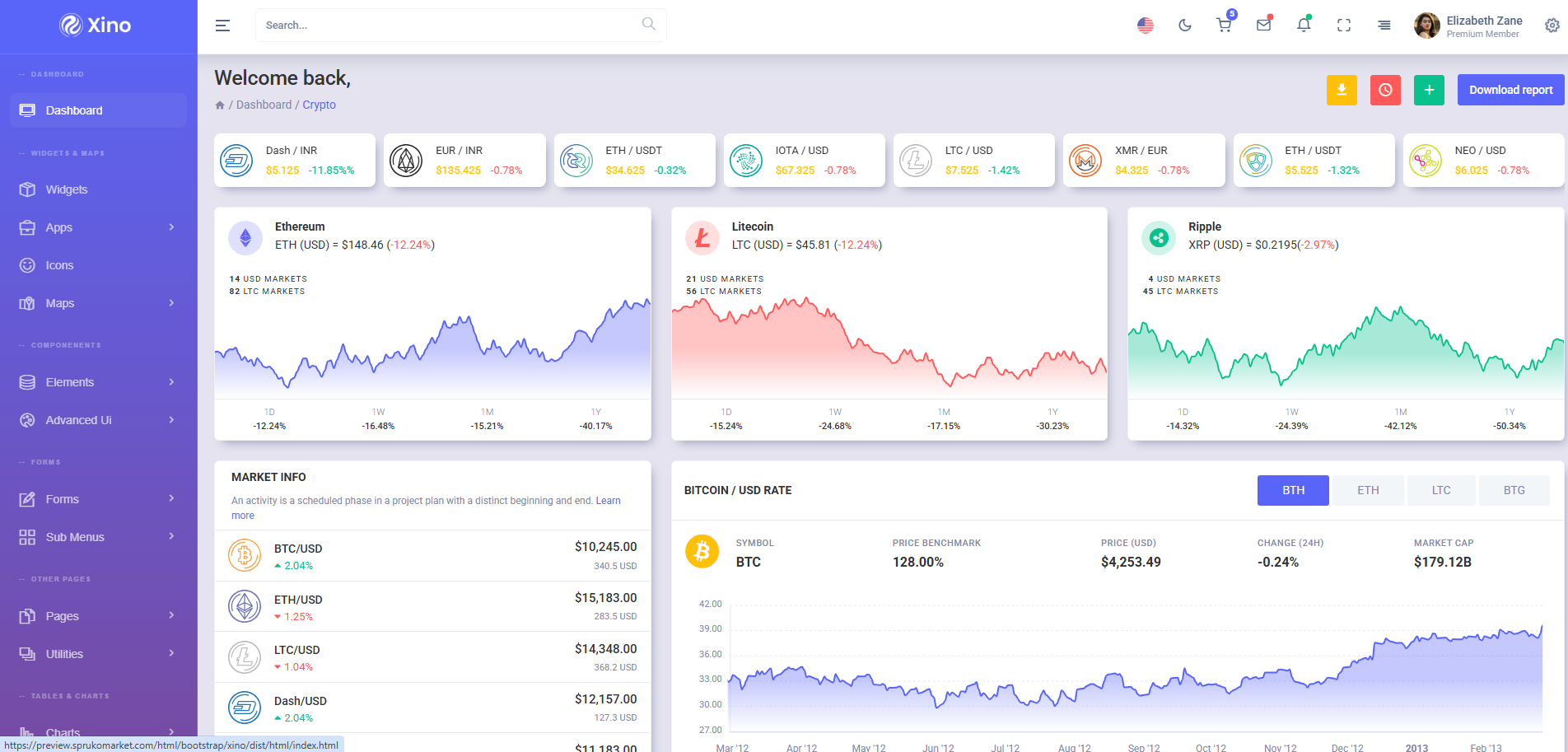Click the IOTA / USD coin icon

tap(746, 161)
